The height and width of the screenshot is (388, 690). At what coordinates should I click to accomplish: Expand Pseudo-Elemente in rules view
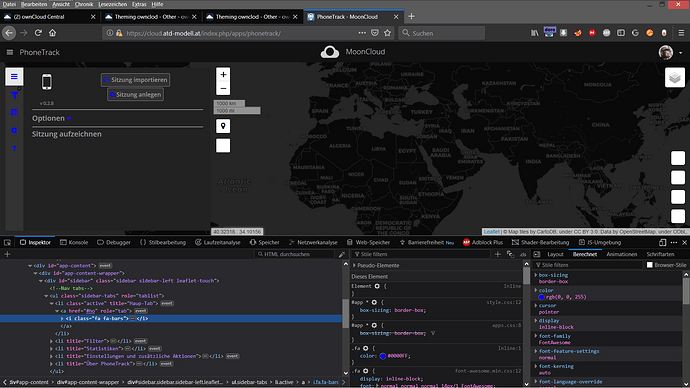click(x=354, y=266)
